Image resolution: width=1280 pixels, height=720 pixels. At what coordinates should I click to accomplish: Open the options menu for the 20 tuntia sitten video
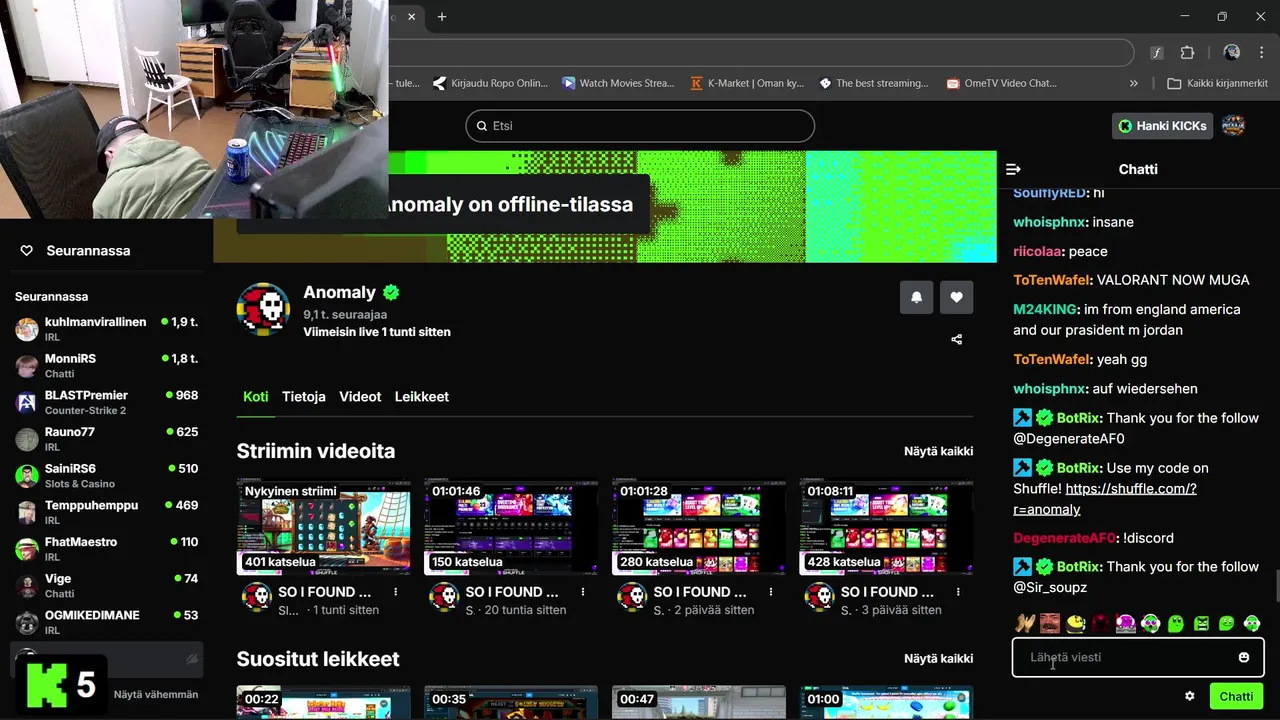click(x=584, y=592)
